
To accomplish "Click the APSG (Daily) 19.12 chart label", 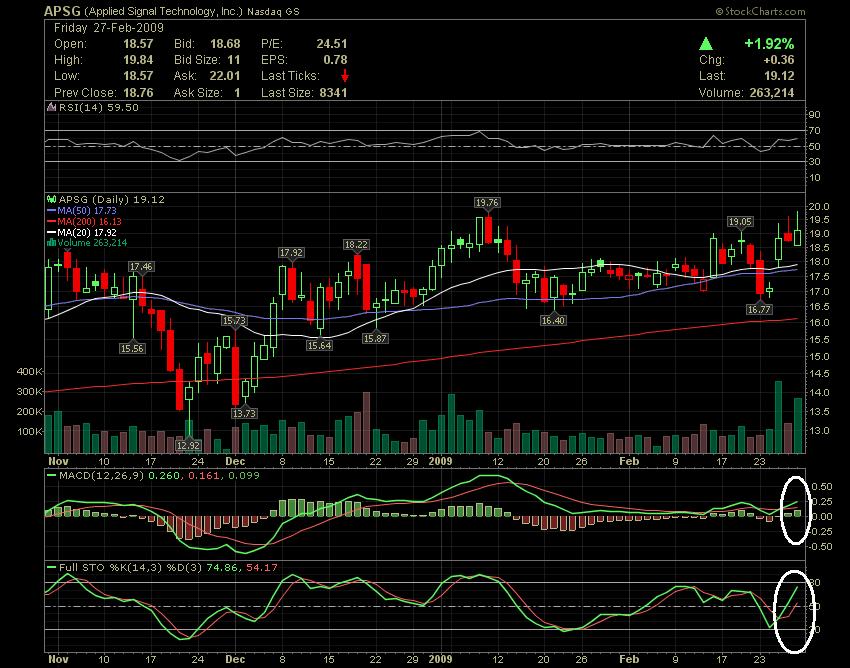I will tap(112, 200).
